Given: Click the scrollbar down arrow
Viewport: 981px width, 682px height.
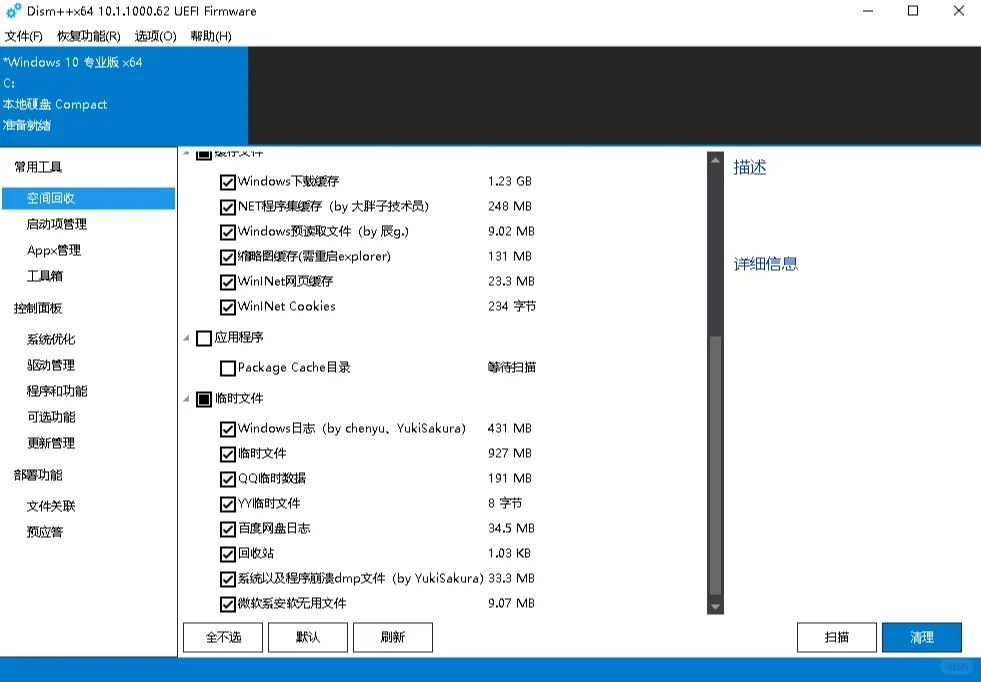Looking at the screenshot, I should 715,606.
